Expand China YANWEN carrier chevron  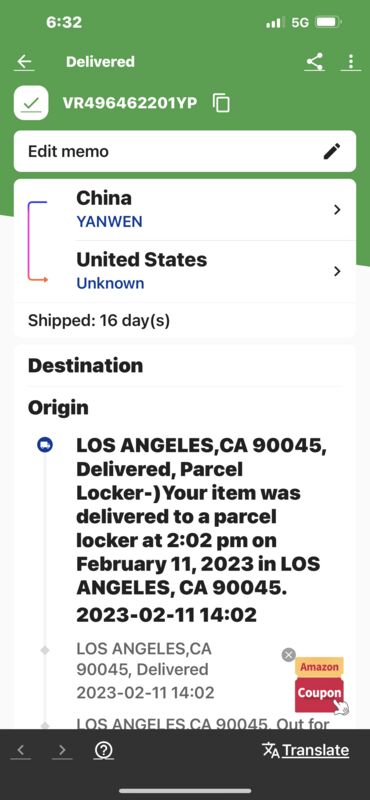click(x=337, y=210)
